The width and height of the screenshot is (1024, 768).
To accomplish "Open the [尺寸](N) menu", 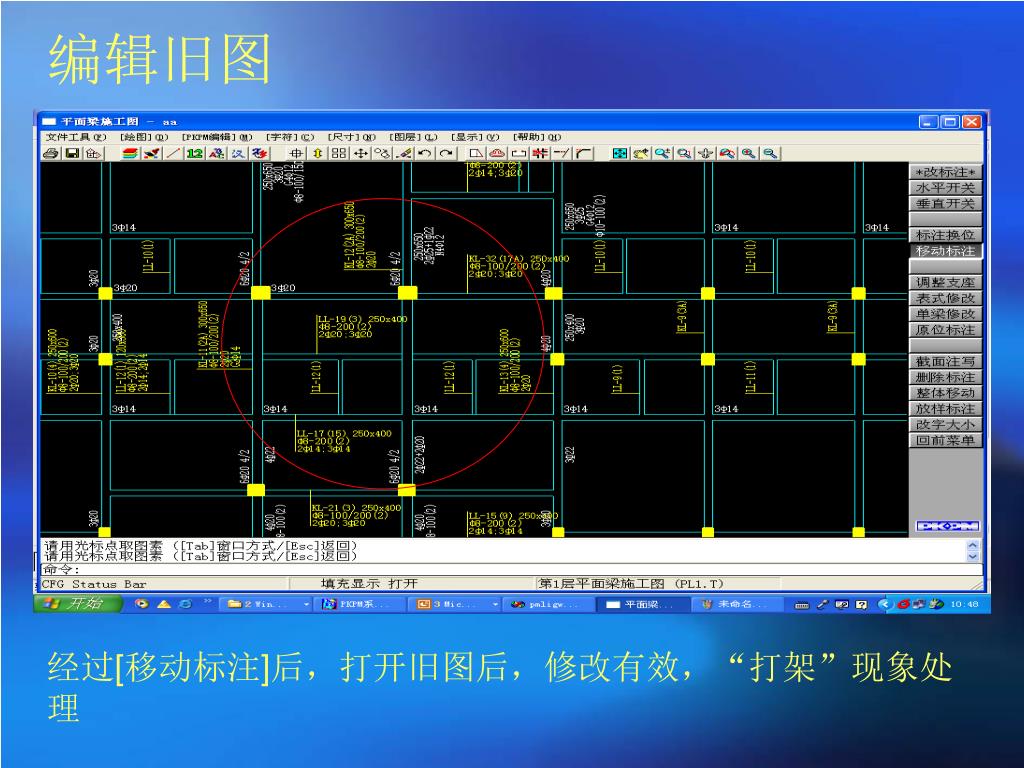I will [351, 137].
